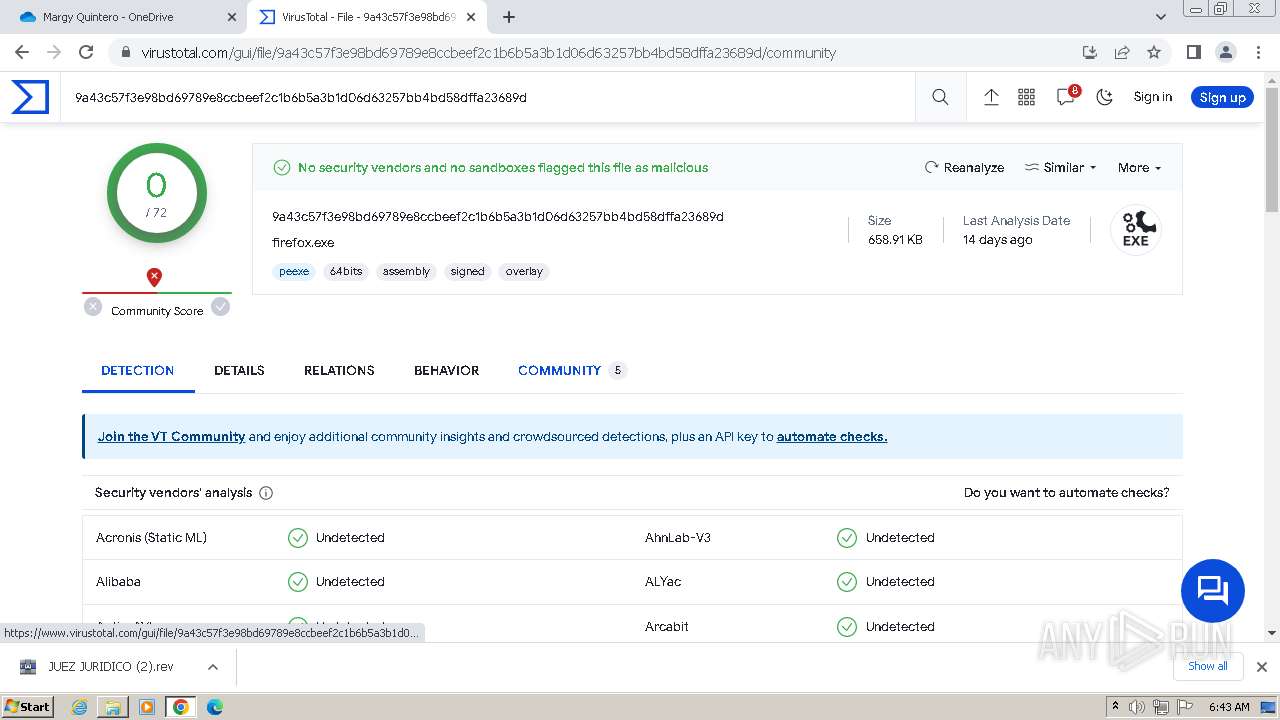1280x720 pixels.
Task: Click Show all downloads
Action: click(x=1207, y=666)
